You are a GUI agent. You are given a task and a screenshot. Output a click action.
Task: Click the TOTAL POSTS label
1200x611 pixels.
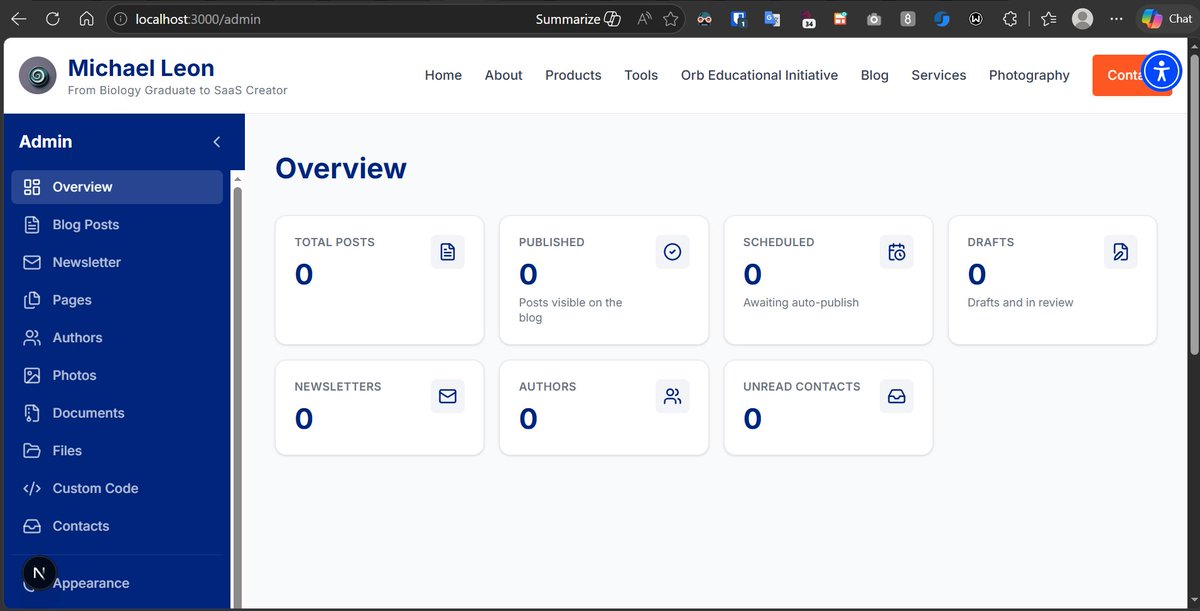tap(334, 242)
